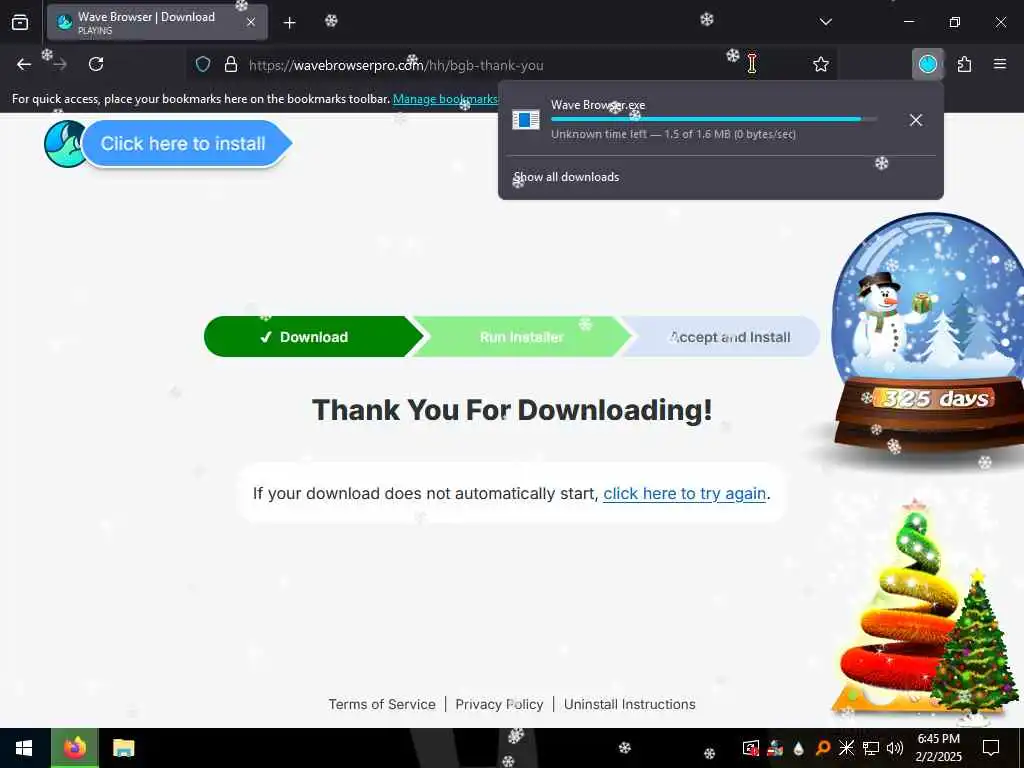Click the Wave Browser logo icon
This screenshot has height=768, width=1024.
pyautogui.click(x=63, y=144)
